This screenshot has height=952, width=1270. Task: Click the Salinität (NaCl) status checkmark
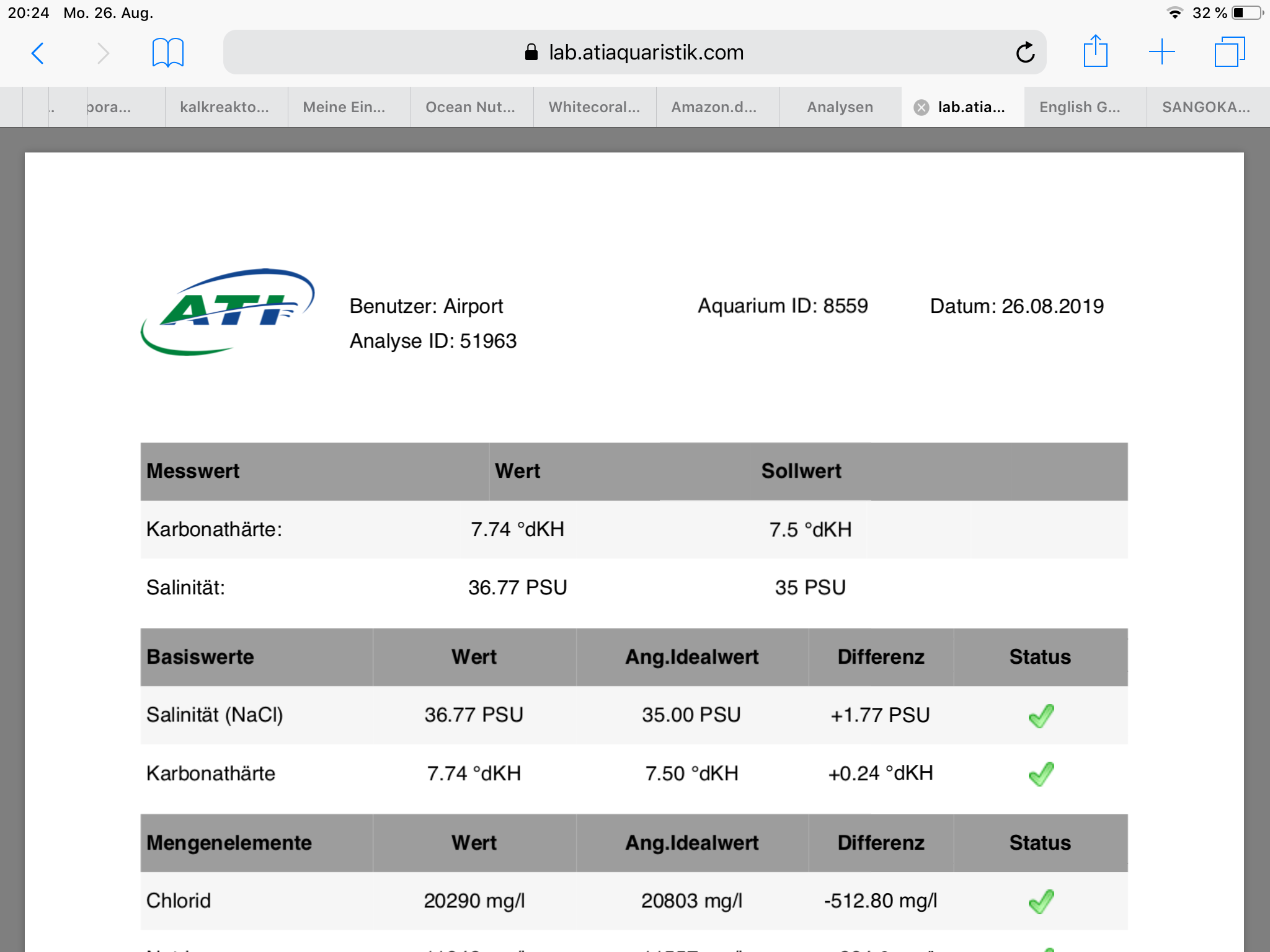(1041, 716)
